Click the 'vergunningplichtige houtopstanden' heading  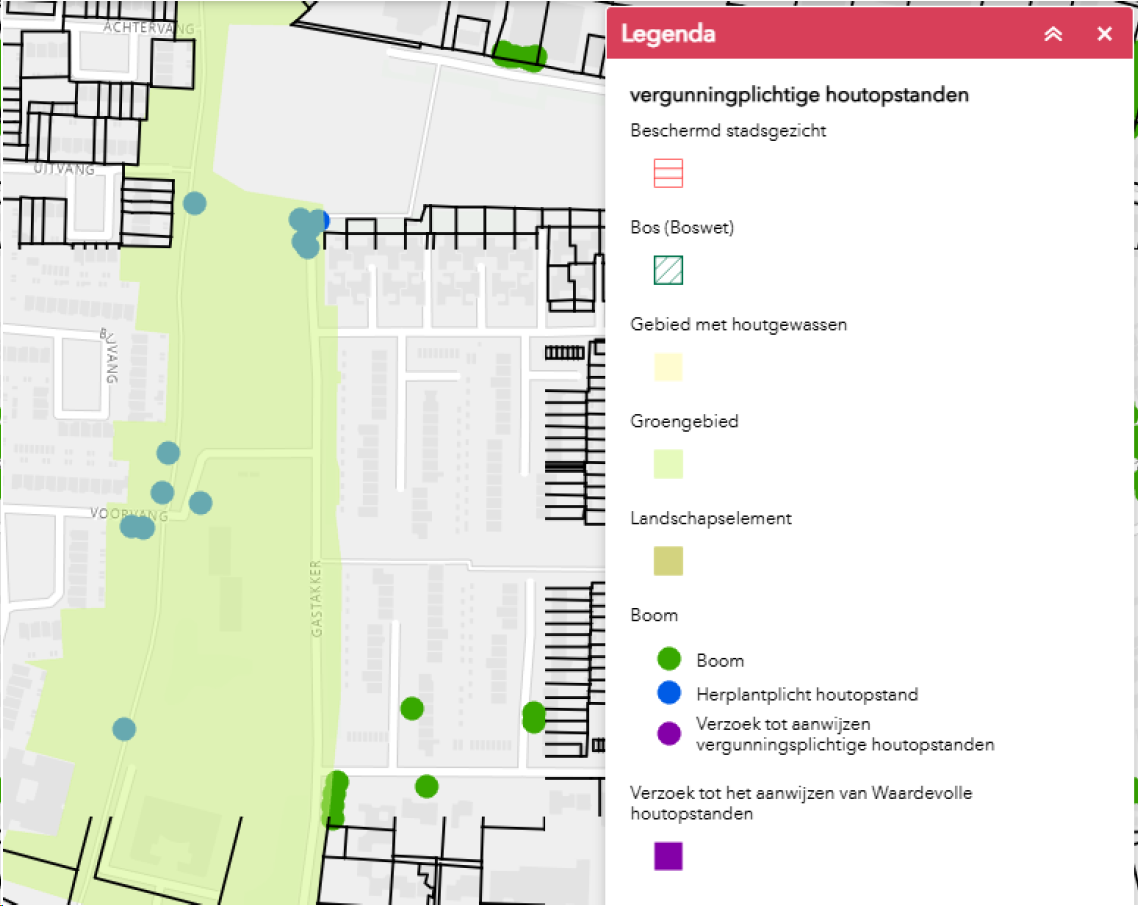[799, 95]
